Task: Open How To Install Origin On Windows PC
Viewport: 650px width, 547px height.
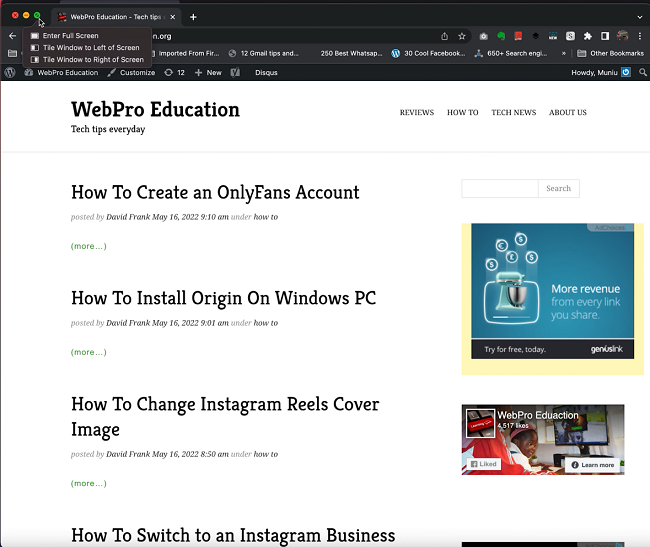Action: (x=223, y=298)
